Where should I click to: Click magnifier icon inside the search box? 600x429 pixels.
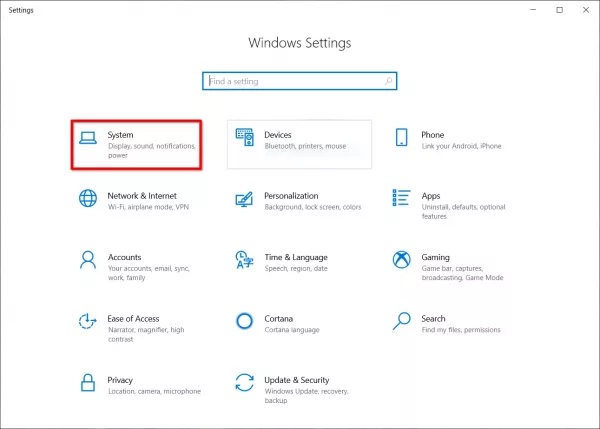388,81
